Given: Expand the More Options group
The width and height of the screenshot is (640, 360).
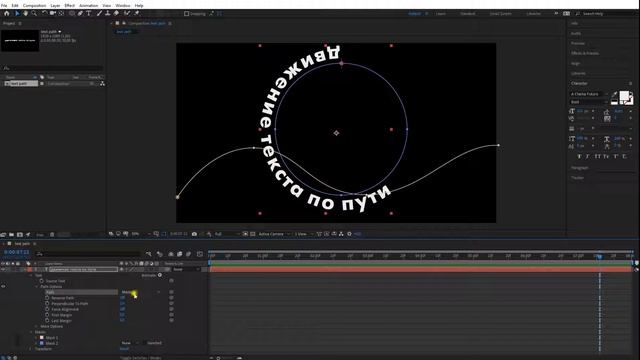Looking at the screenshot, I should click(x=37, y=327).
